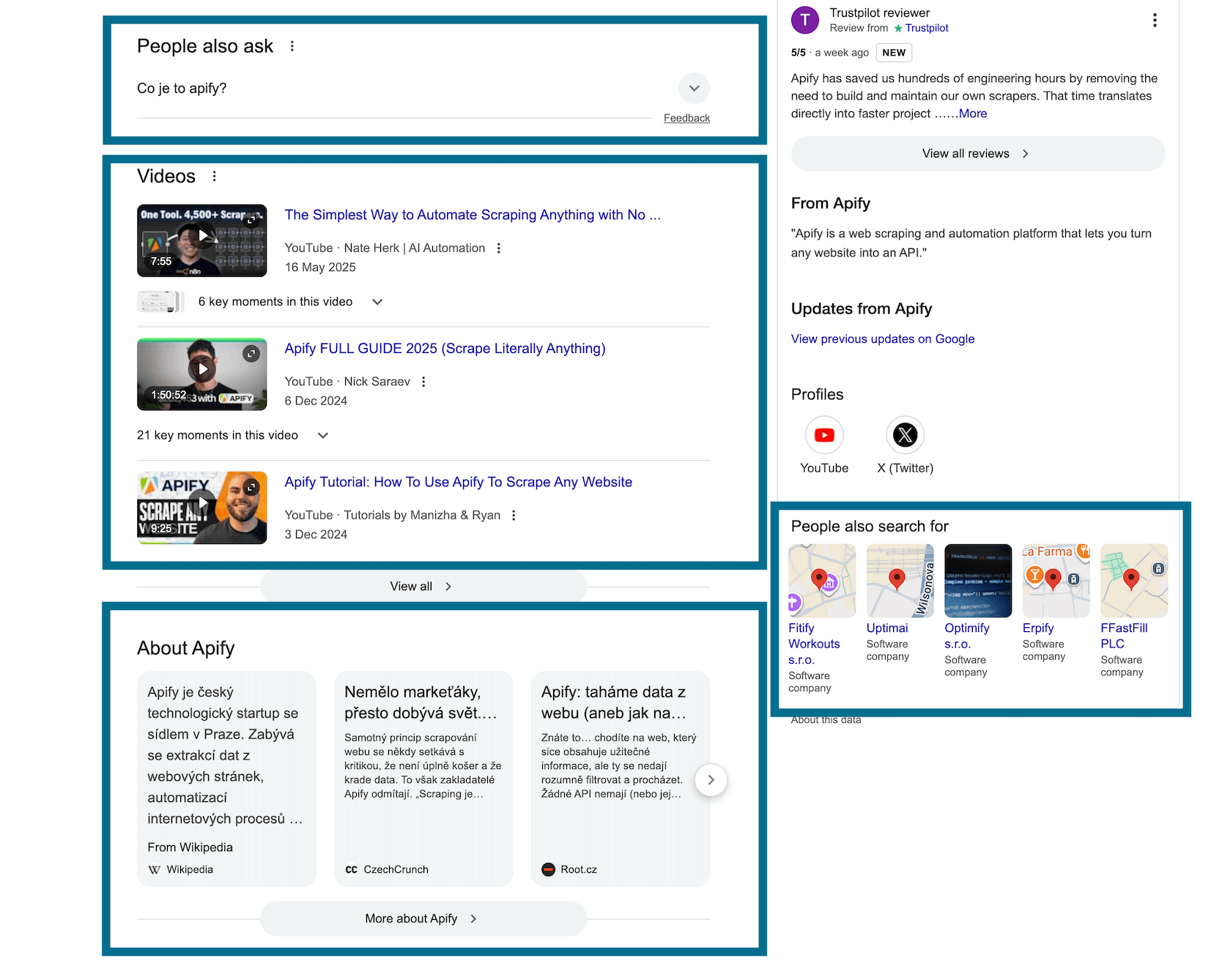
Task: Click View all videos button
Action: click(x=423, y=587)
